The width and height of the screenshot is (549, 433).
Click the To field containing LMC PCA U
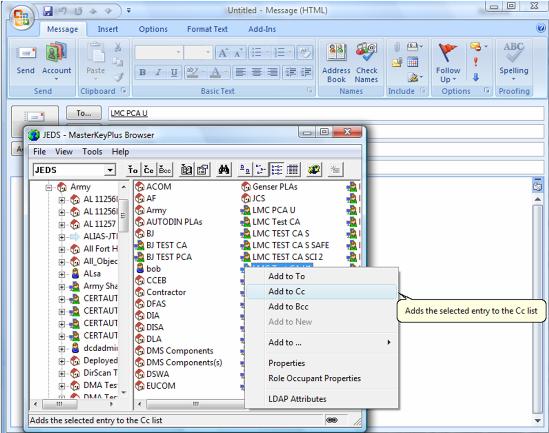[326, 113]
